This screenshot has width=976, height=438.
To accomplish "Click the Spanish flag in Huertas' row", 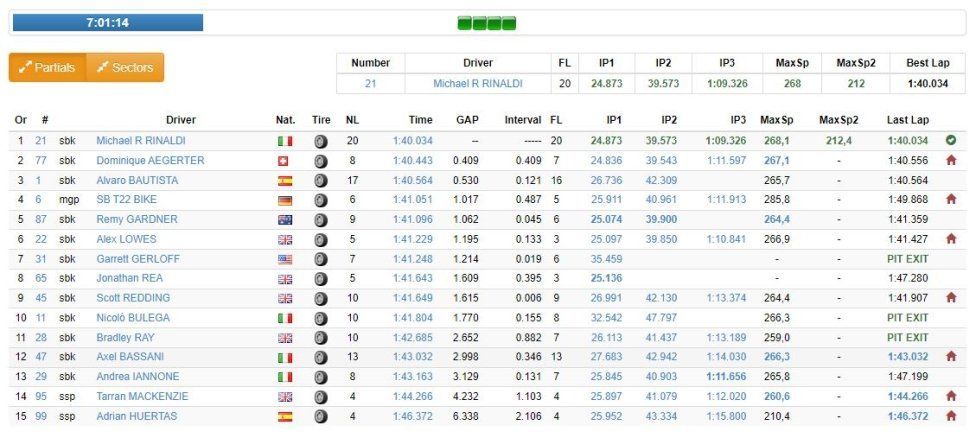I will 285,416.
